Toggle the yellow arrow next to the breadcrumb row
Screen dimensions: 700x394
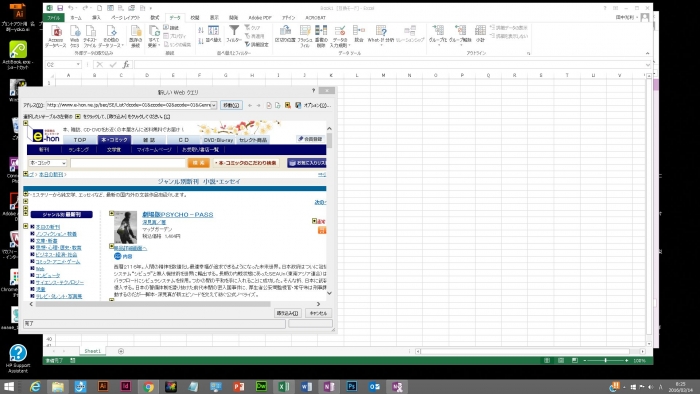pyautogui.click(x=26, y=174)
